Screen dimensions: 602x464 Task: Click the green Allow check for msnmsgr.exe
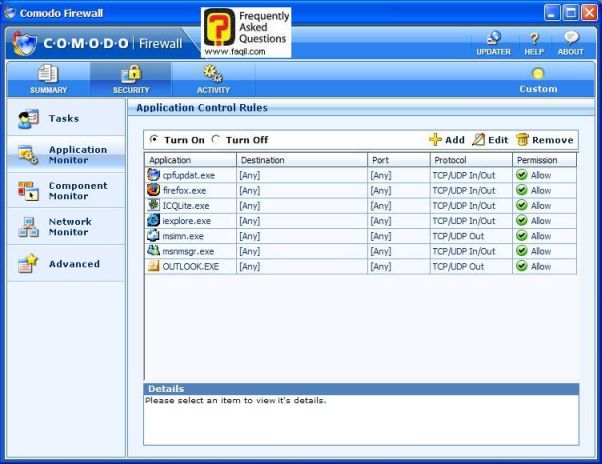tap(521, 251)
